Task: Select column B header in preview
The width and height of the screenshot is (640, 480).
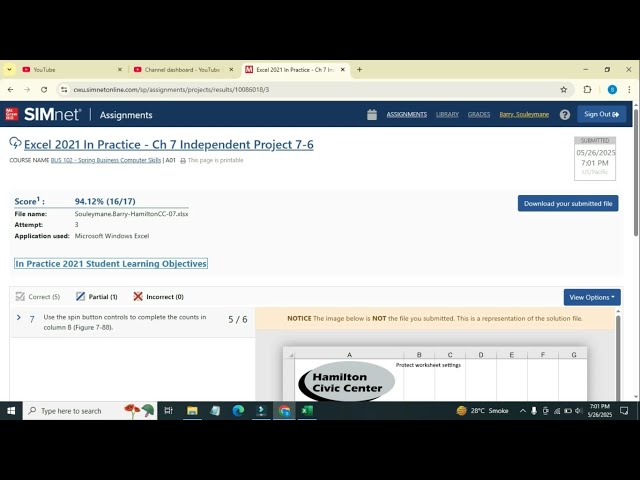Action: [419, 355]
